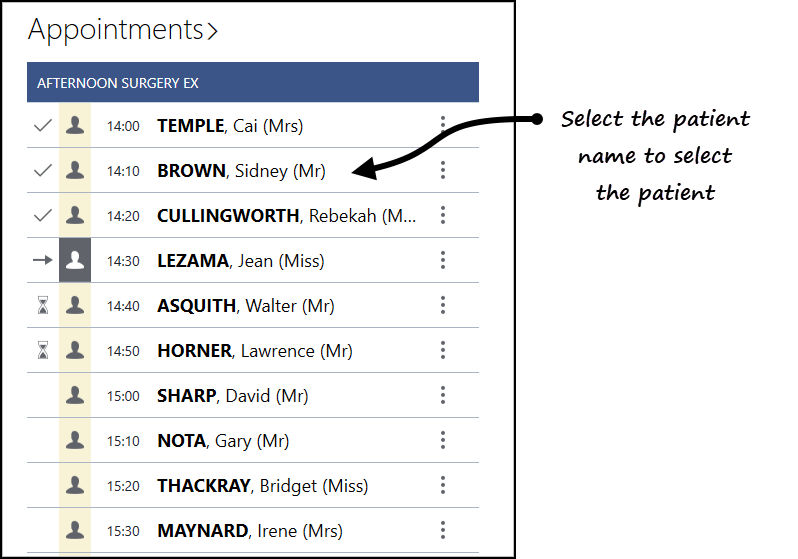
Task: Click the checkmark status for CULLINGWORTH appointment
Action: (x=42, y=216)
